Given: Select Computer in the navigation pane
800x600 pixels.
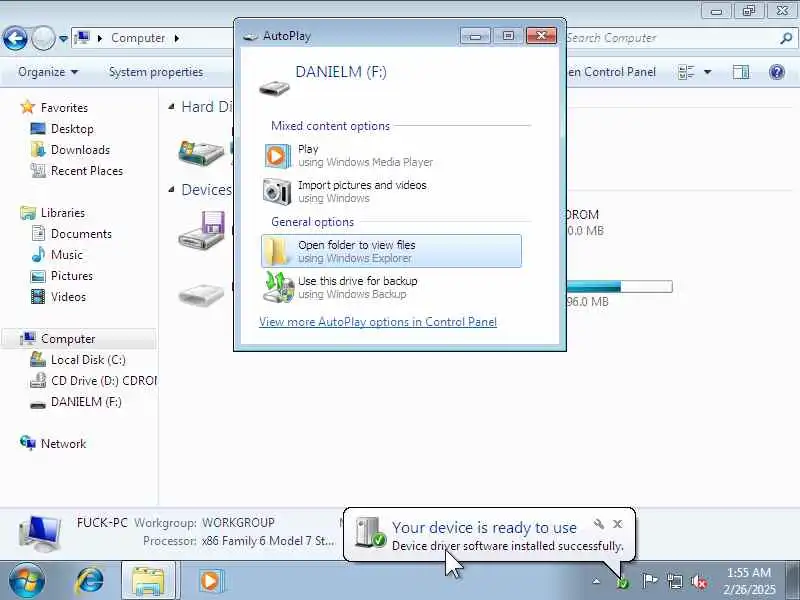Looking at the screenshot, I should tap(68, 339).
